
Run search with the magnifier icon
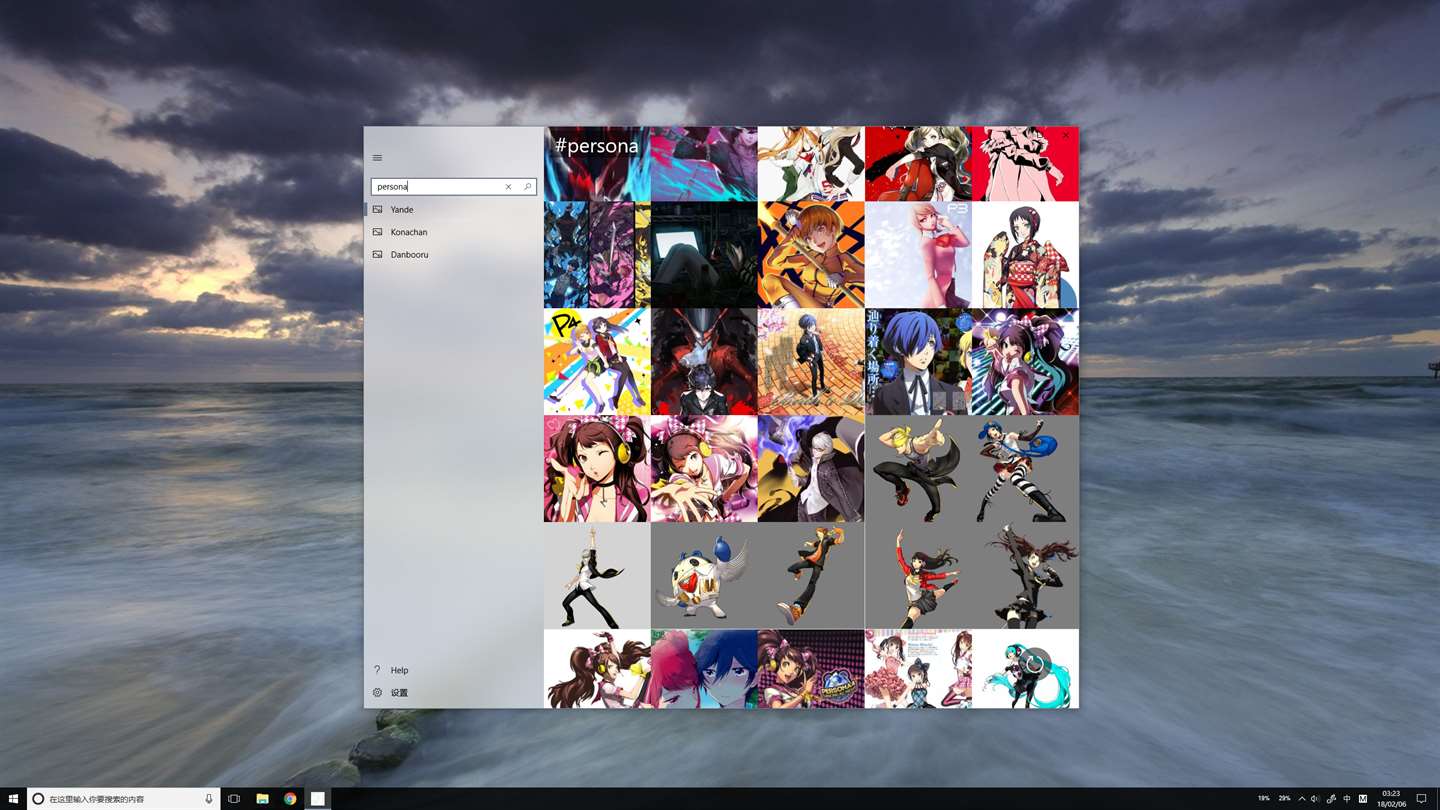click(527, 187)
